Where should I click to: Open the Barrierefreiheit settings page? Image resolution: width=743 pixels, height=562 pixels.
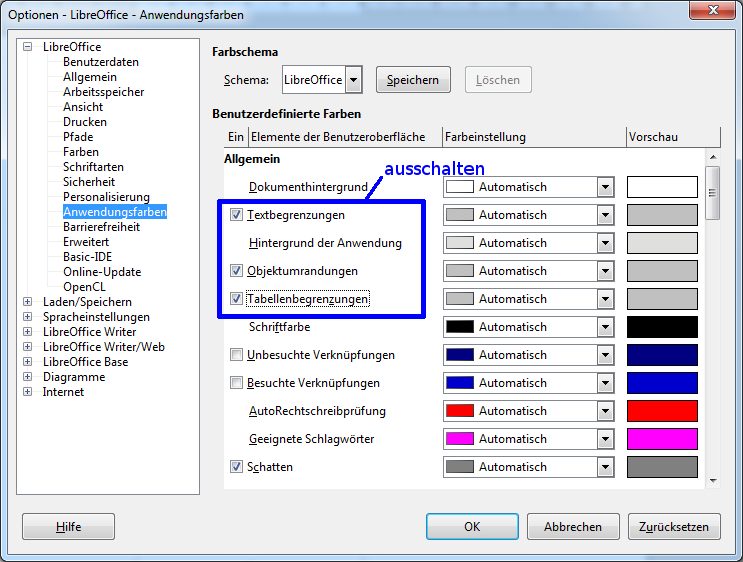tap(101, 227)
